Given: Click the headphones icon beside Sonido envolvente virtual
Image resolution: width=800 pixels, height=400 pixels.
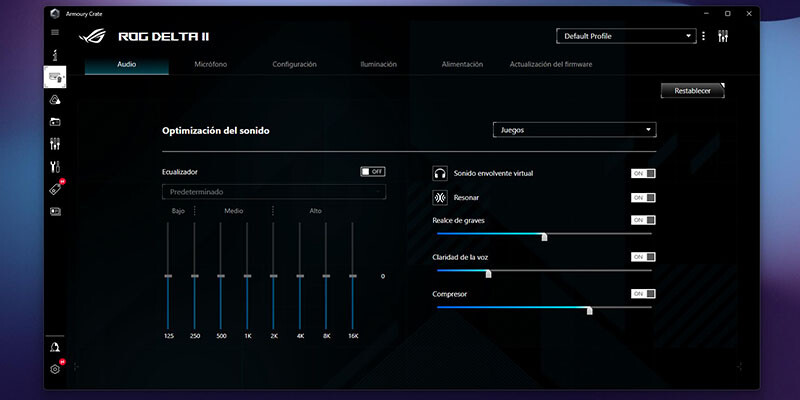Looking at the screenshot, I should pyautogui.click(x=440, y=173).
